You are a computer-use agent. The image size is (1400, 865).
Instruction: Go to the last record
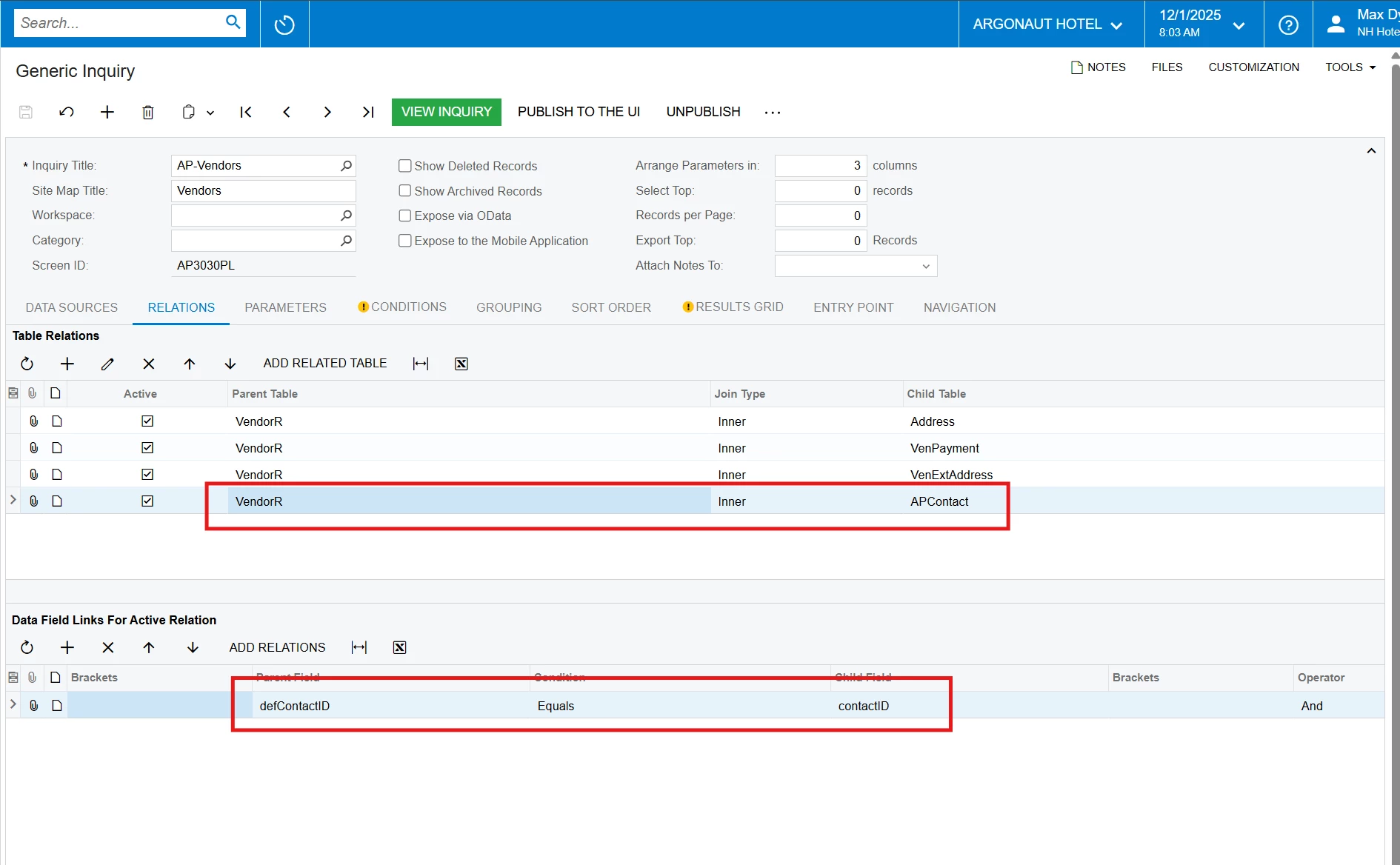(368, 112)
